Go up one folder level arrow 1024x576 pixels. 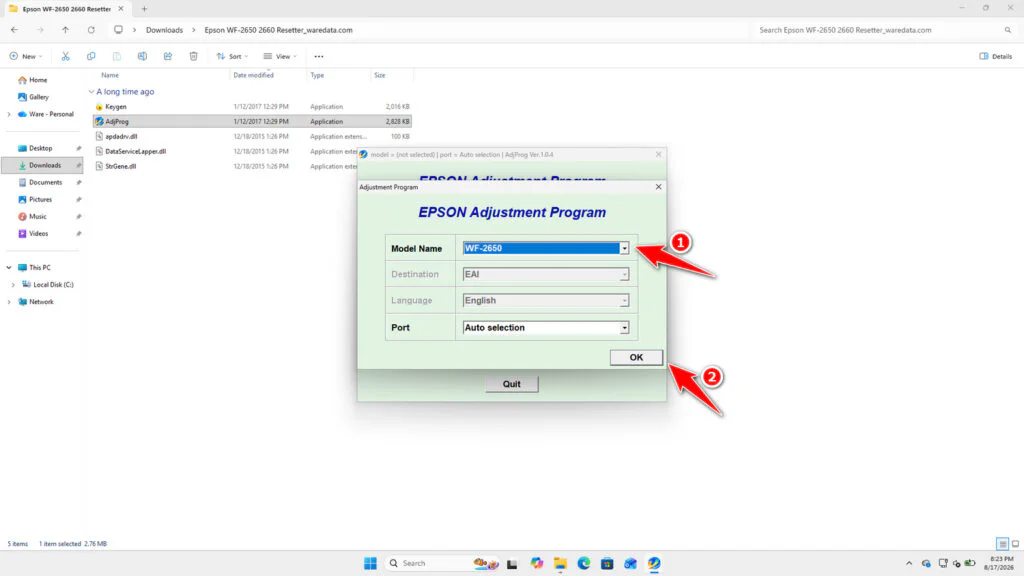click(x=65, y=30)
